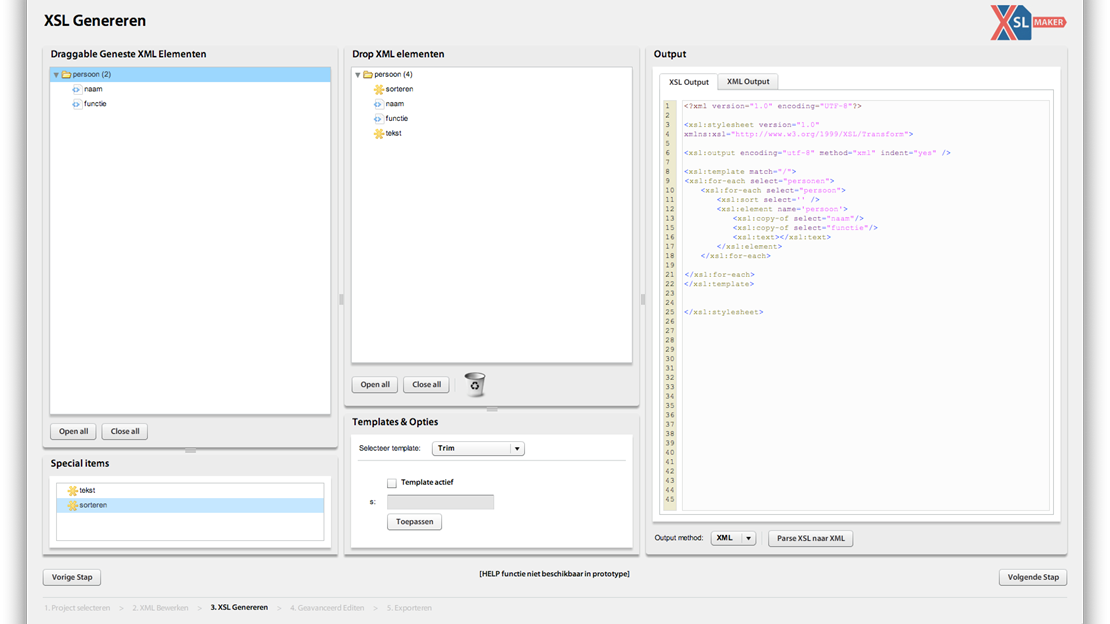Click the naam element icon in Draggable panel
1110x624 pixels.
coord(76,89)
